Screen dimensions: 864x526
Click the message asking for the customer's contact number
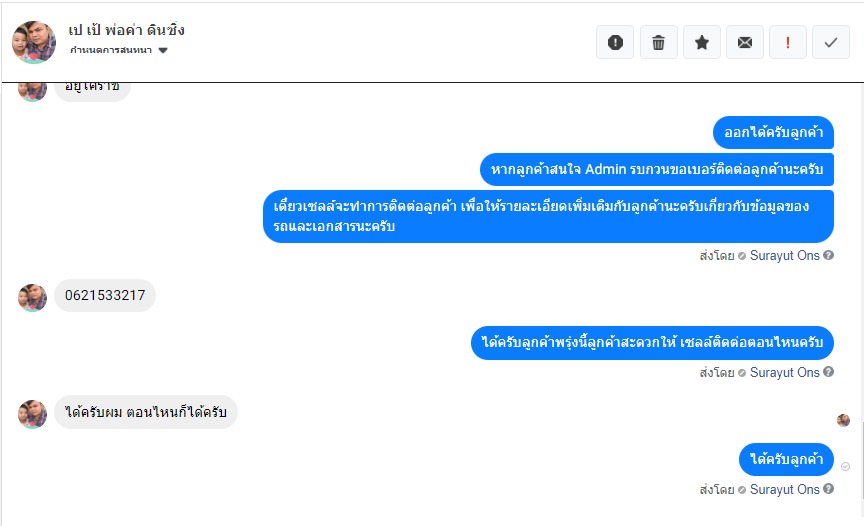tap(656, 169)
